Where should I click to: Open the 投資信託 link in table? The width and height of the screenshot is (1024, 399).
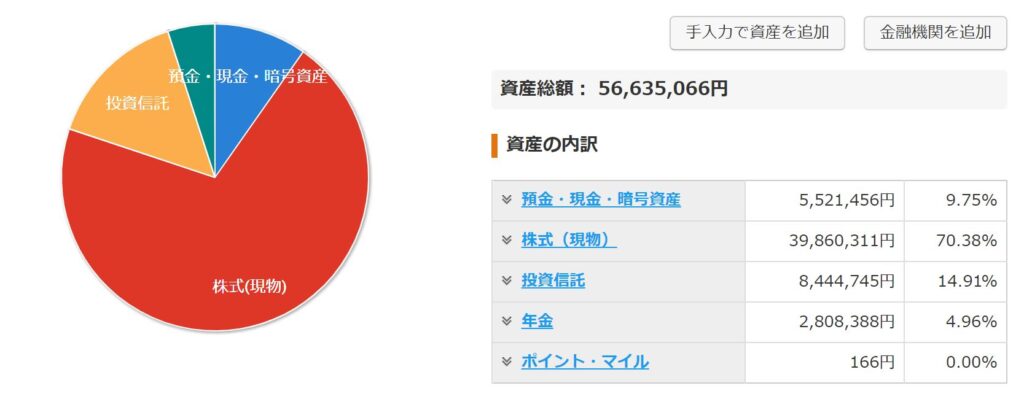(x=553, y=281)
